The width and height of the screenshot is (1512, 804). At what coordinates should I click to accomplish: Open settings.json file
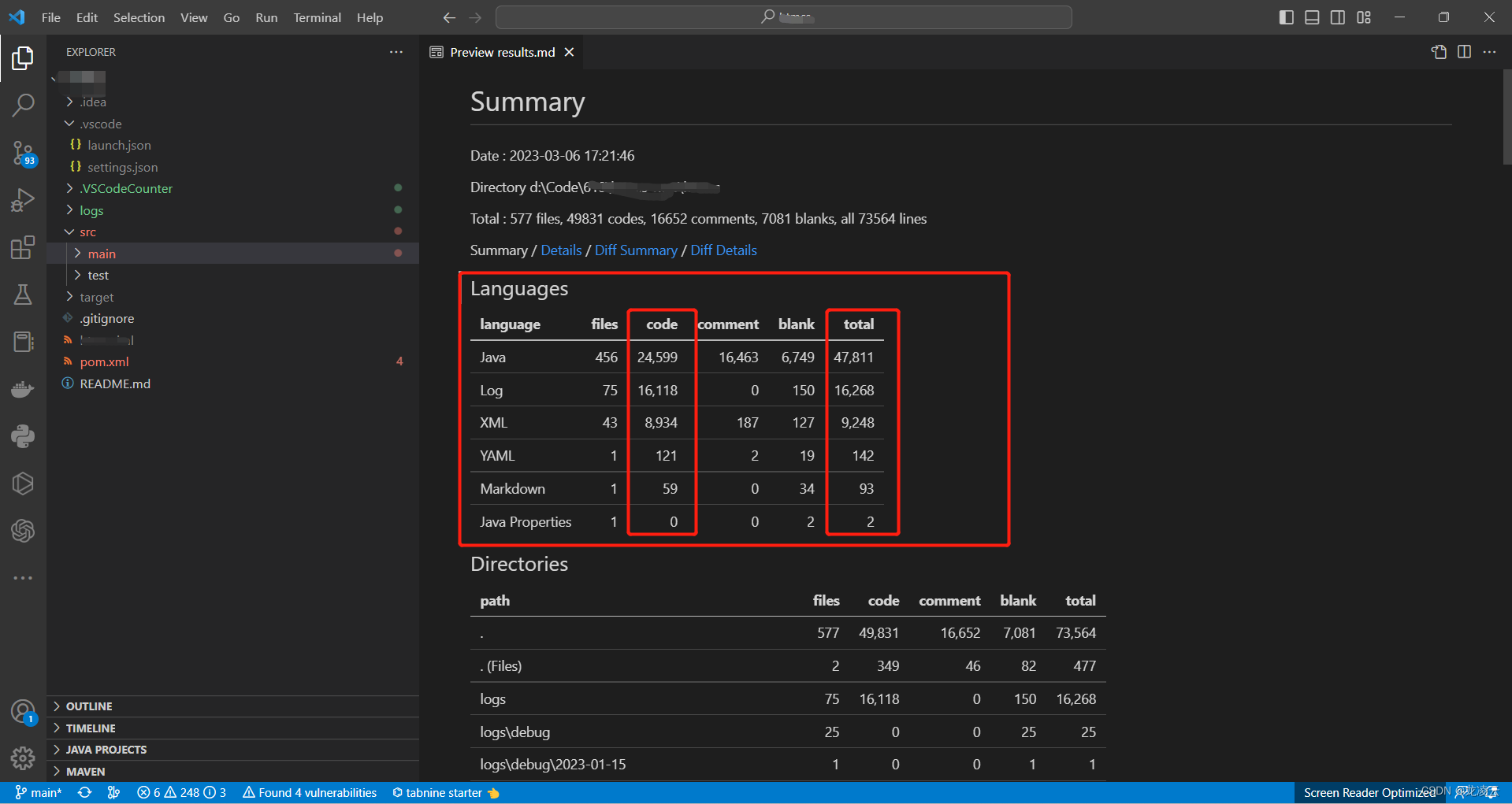(x=233, y=167)
